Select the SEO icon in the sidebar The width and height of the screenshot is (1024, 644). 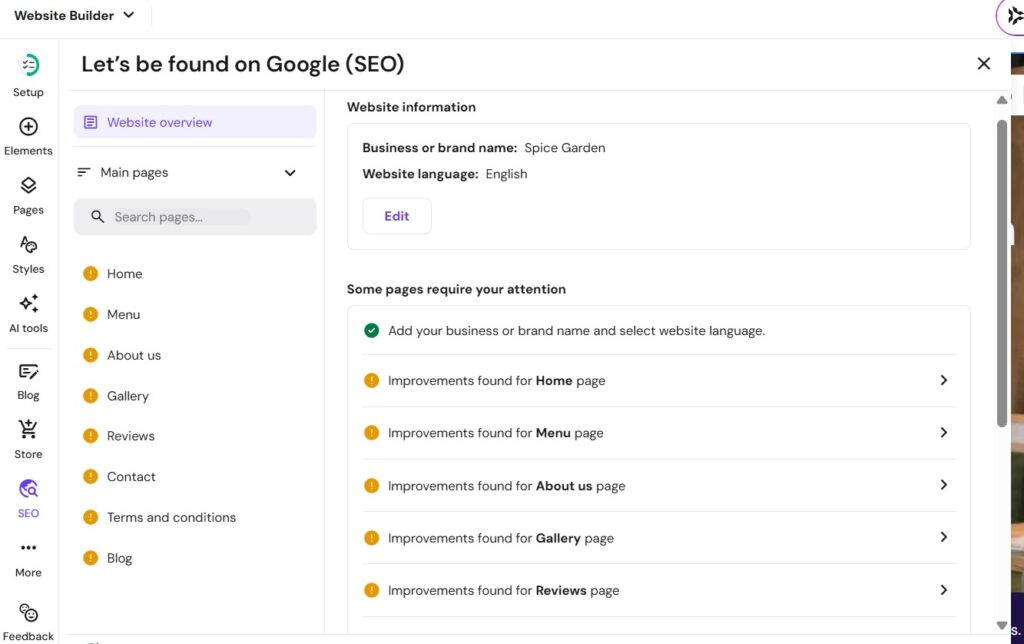[x=27, y=495]
